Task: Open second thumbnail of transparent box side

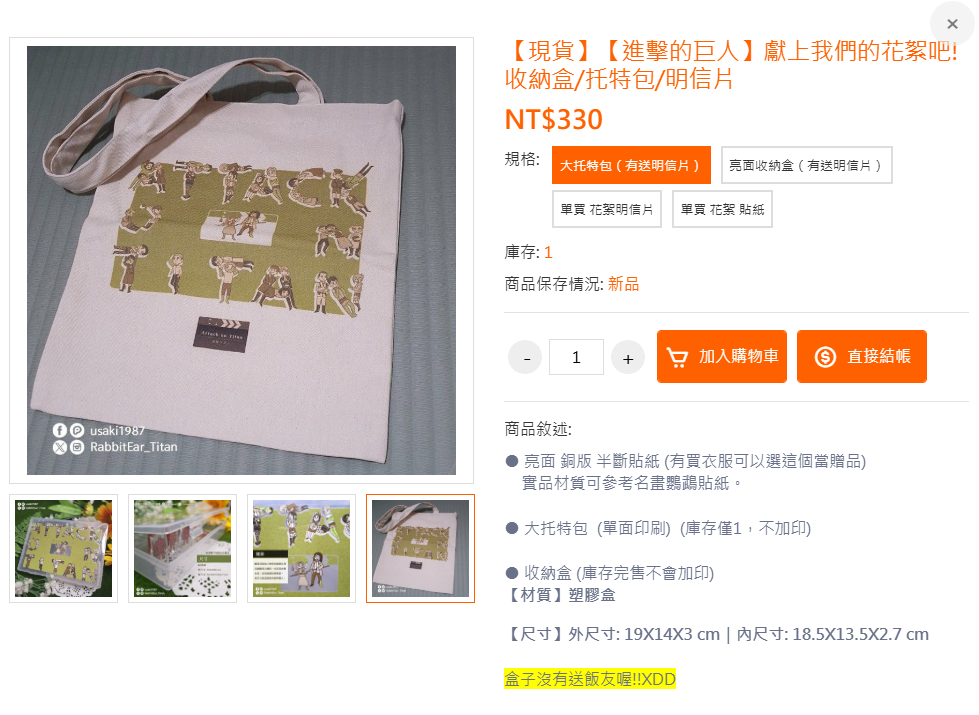Action: coord(182,548)
